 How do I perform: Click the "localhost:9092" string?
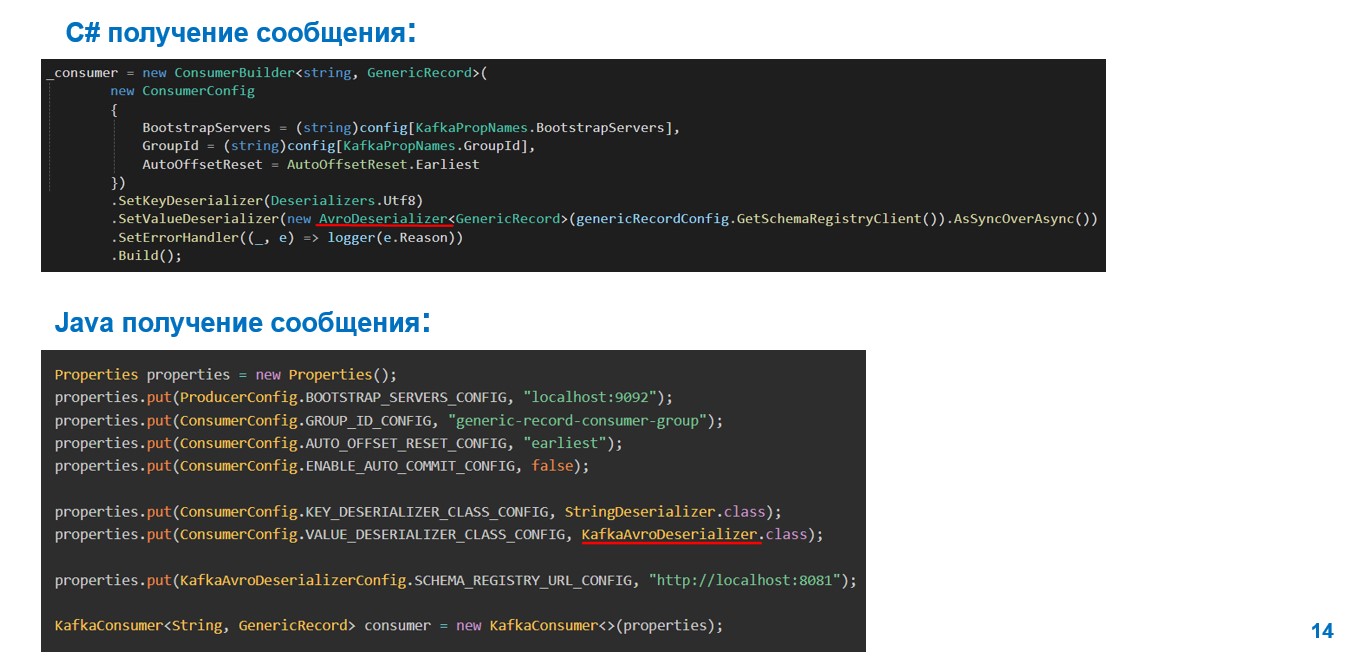pos(590,397)
